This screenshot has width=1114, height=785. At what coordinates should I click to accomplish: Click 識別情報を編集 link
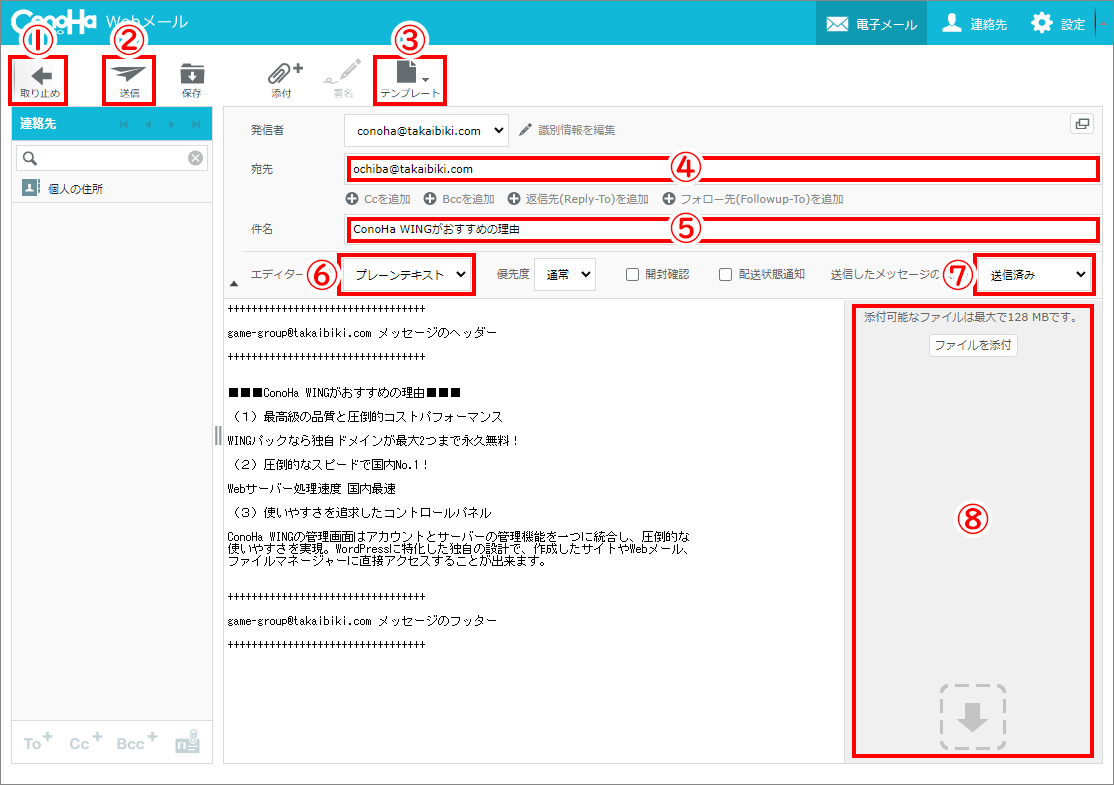point(567,130)
